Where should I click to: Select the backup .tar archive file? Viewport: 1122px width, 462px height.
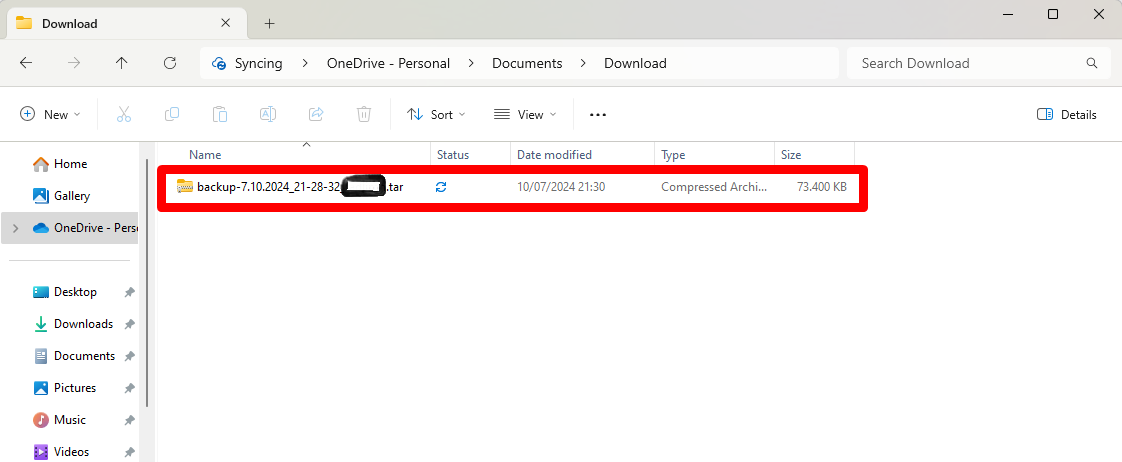tap(290, 187)
